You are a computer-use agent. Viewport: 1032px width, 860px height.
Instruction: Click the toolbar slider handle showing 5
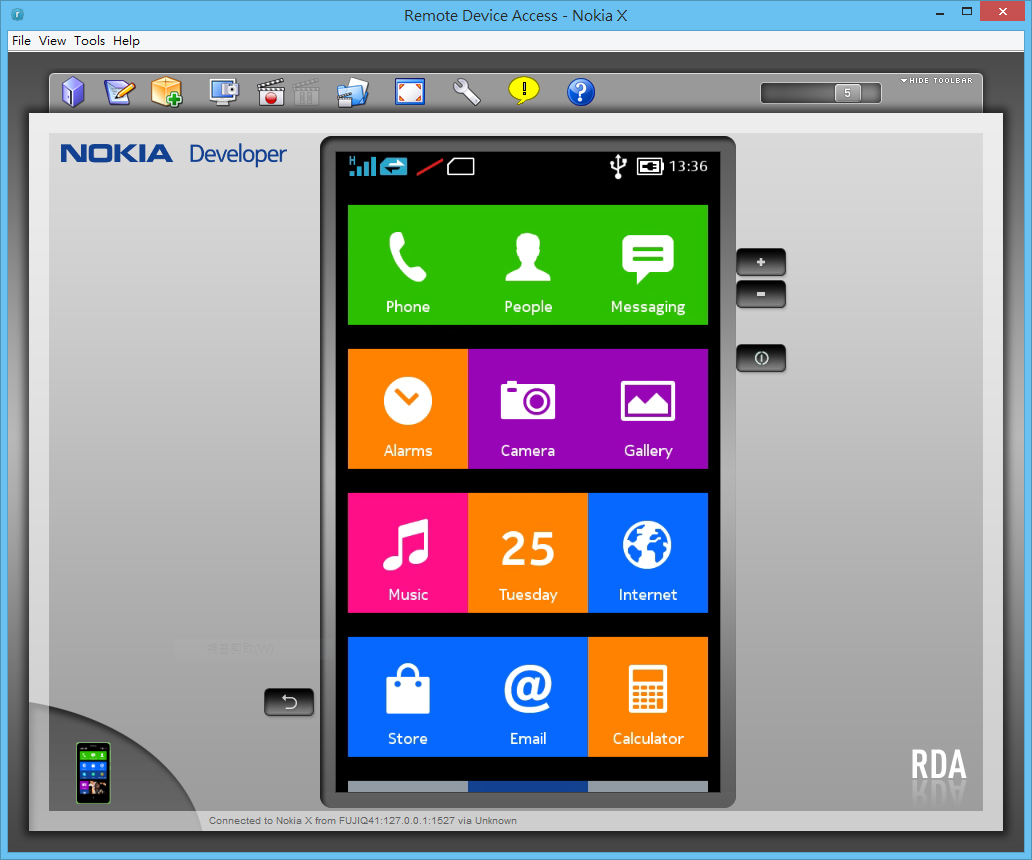(x=848, y=93)
